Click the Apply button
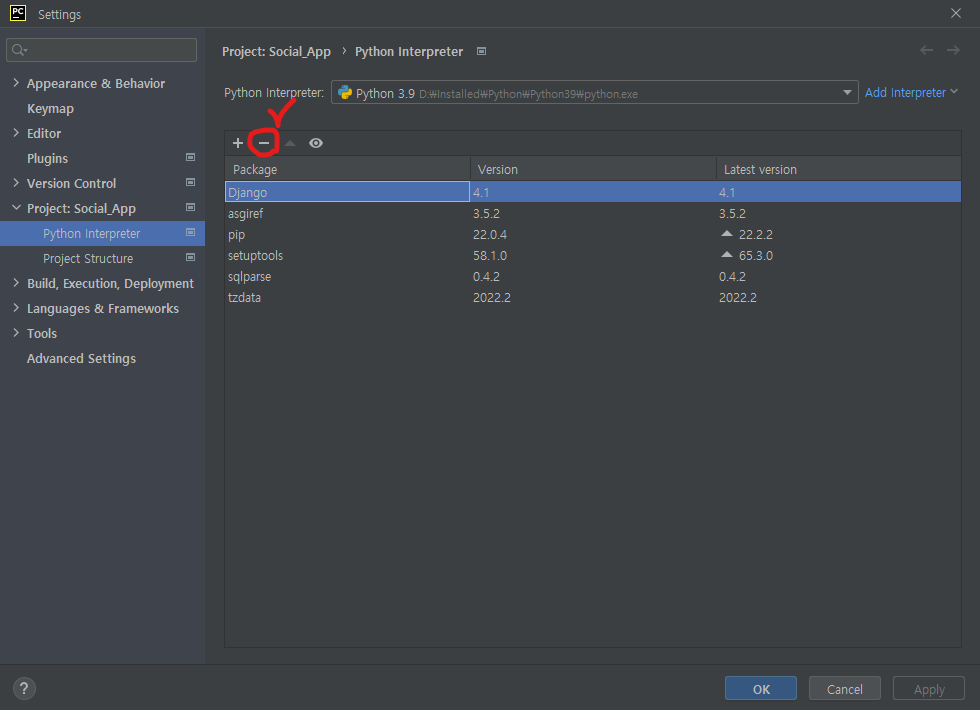This screenshot has width=980, height=710. (929, 689)
